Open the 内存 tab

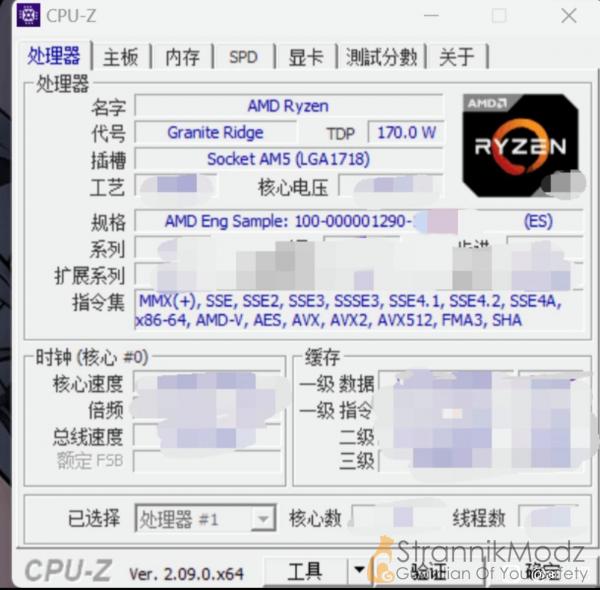click(x=183, y=57)
